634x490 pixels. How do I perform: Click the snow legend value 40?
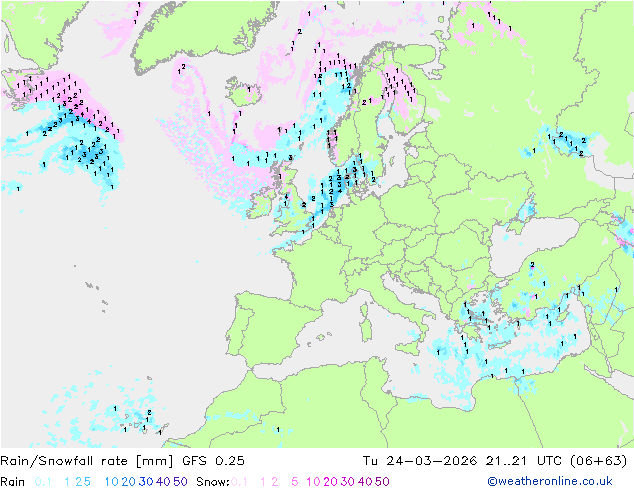365,482
